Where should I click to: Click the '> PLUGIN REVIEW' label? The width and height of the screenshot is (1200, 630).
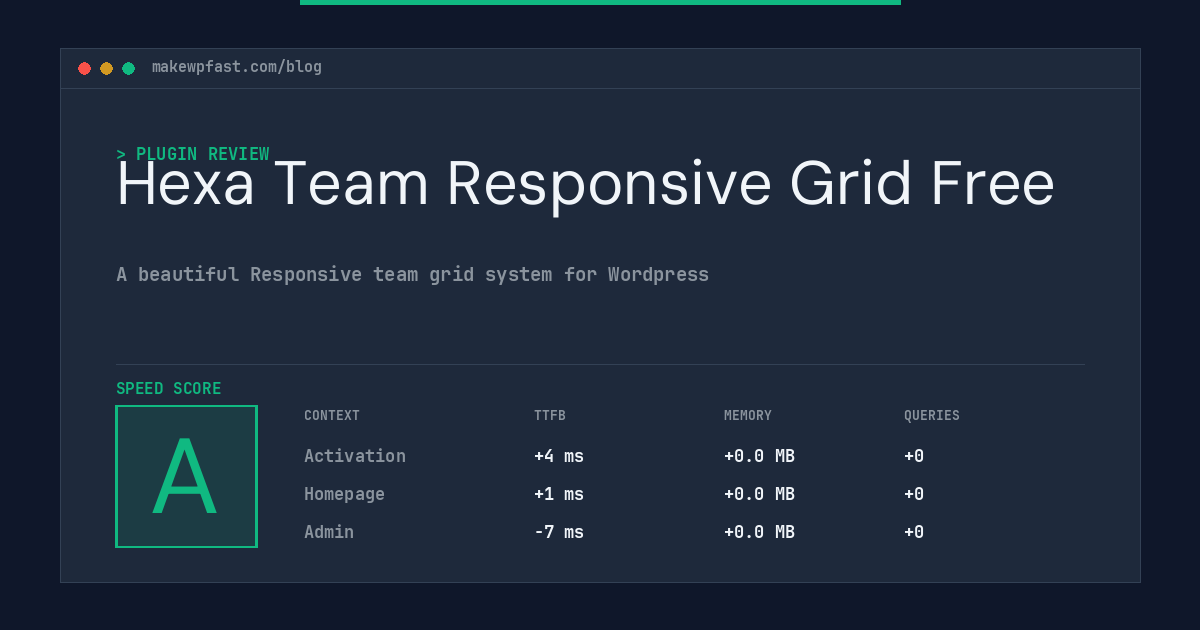(193, 154)
